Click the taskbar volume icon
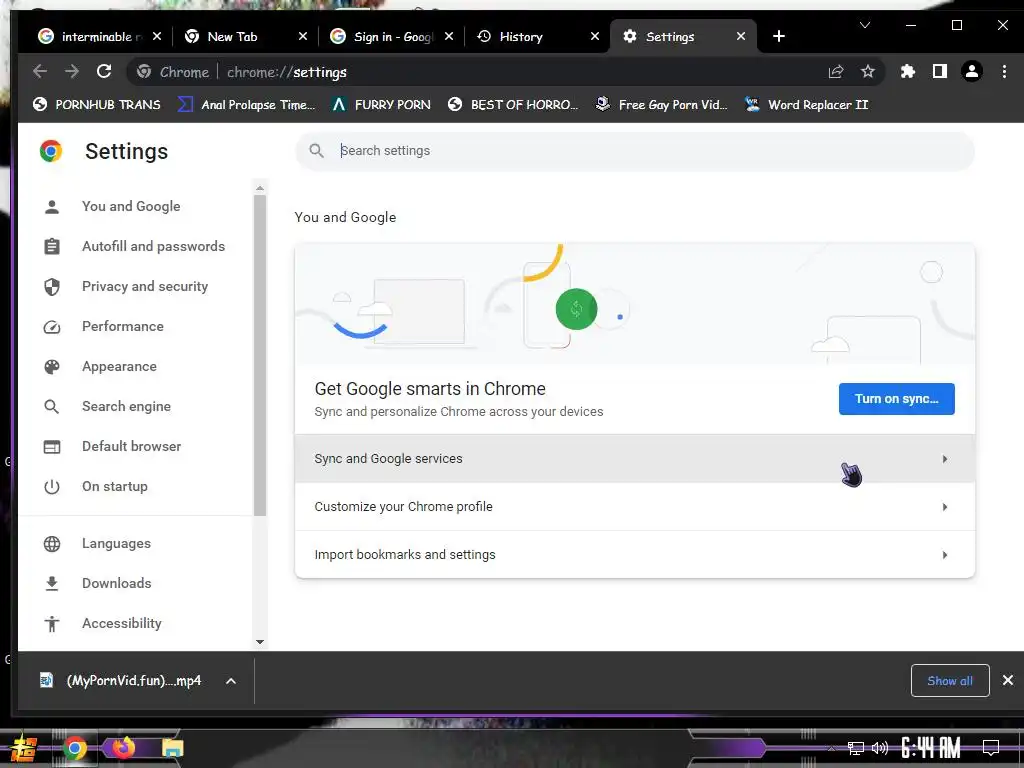Viewport: 1024px width, 768px height. coord(880,748)
